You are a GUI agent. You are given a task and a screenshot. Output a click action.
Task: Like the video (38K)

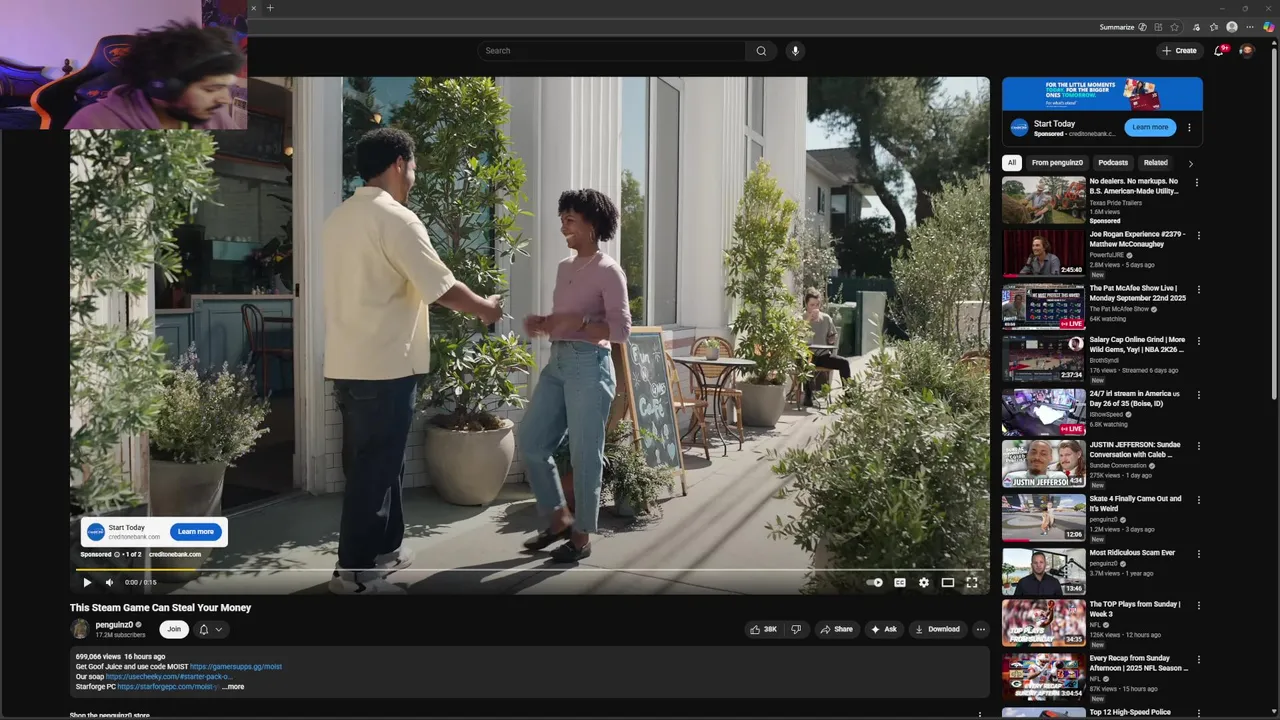tap(763, 629)
